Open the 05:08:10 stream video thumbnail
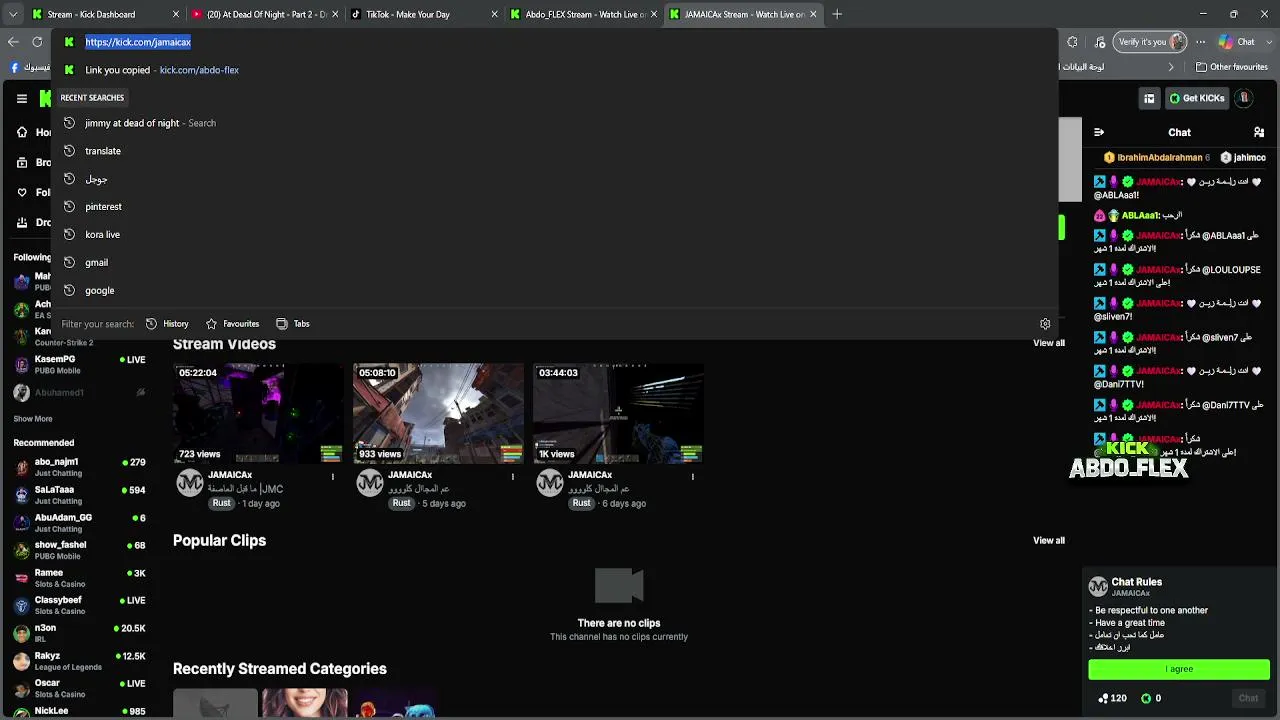 (438, 413)
